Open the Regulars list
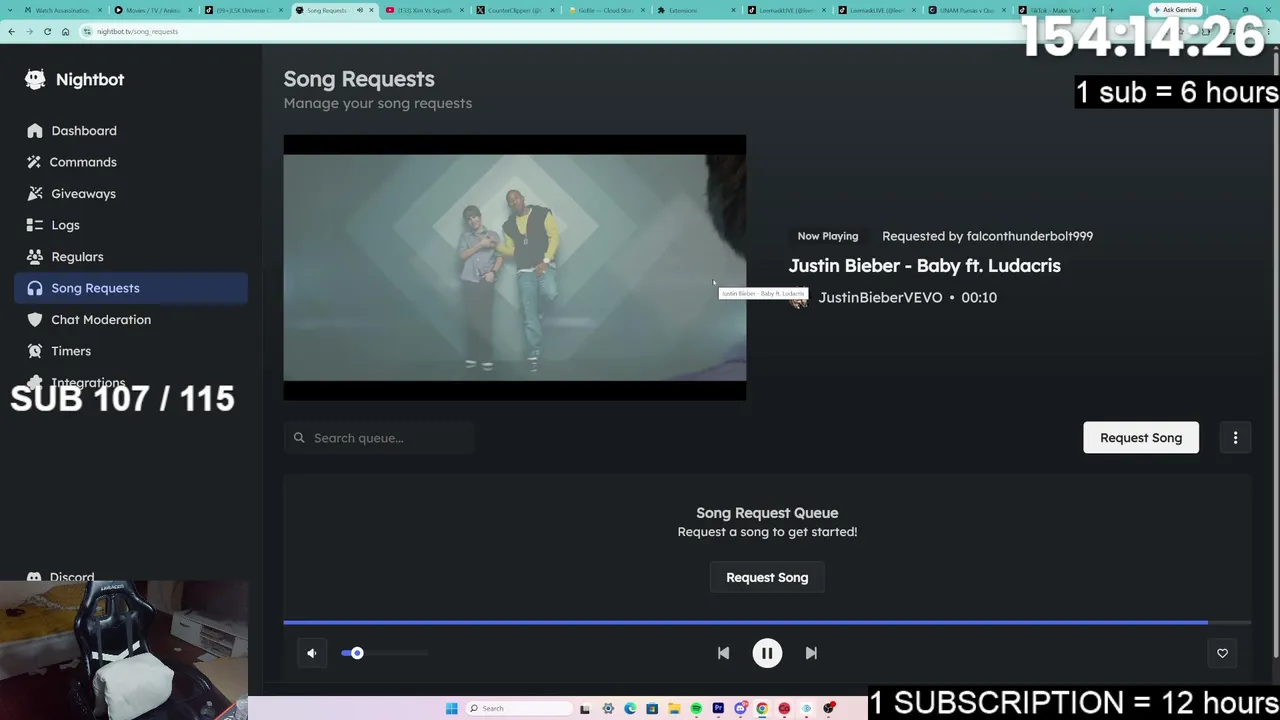 pos(131,257)
